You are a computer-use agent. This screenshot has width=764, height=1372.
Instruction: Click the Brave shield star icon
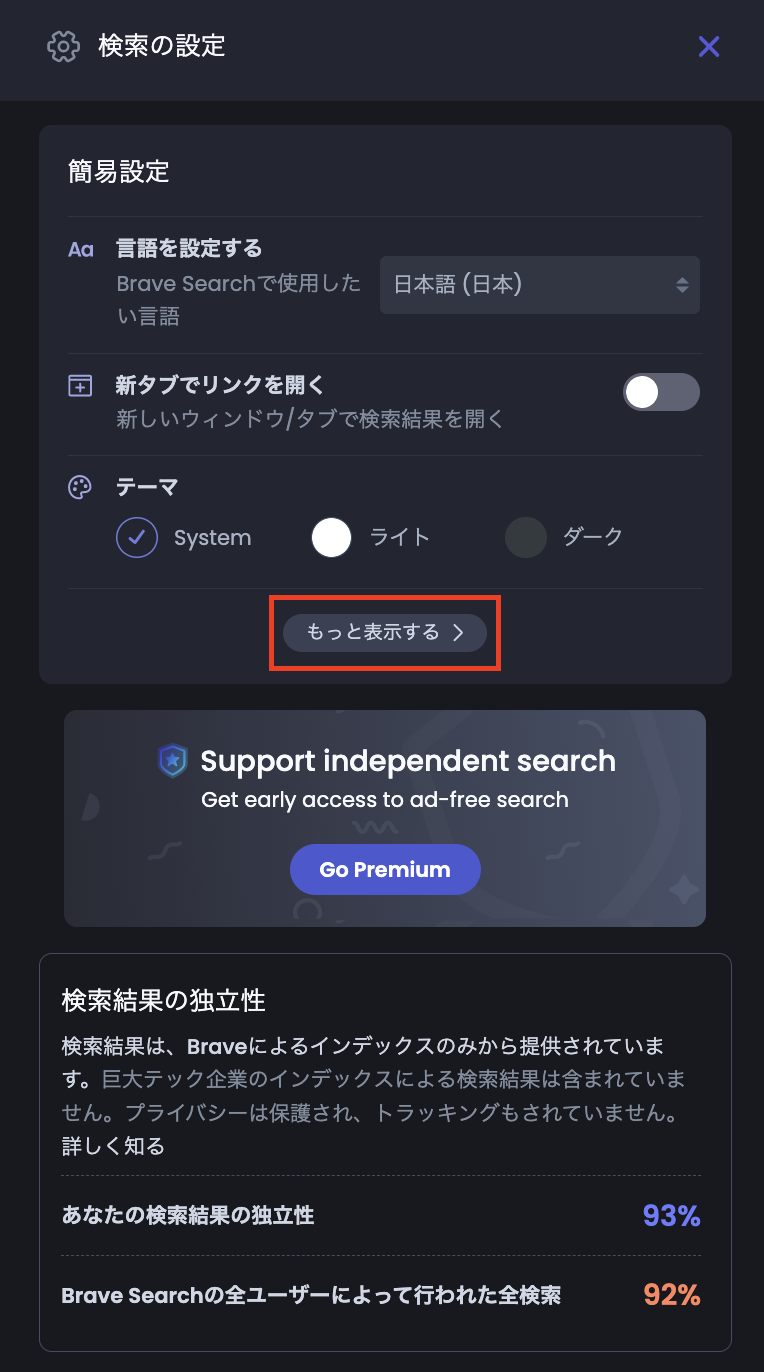click(173, 761)
